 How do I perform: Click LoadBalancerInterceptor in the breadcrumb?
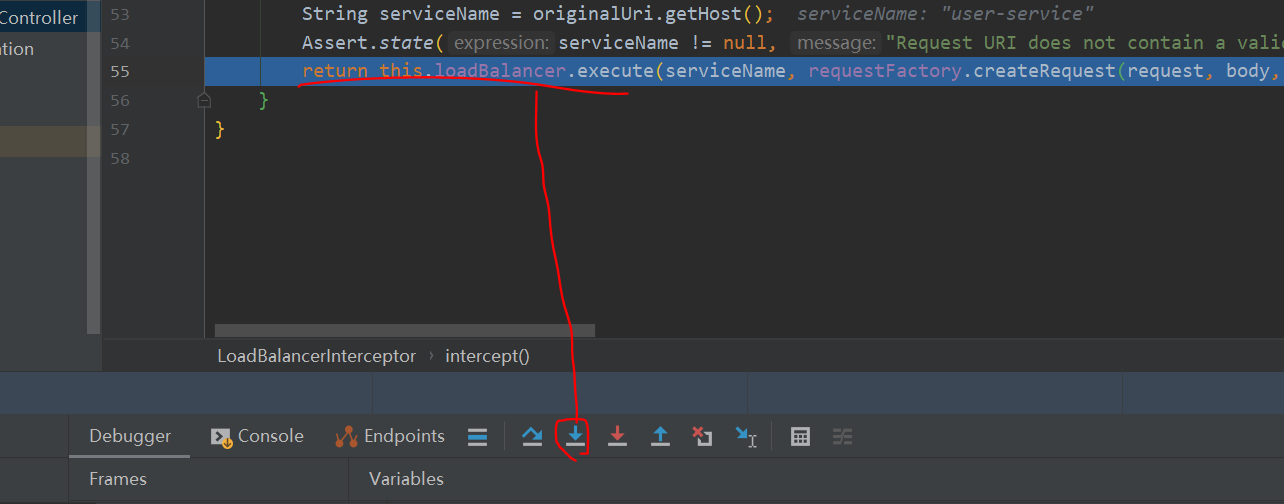click(x=316, y=356)
